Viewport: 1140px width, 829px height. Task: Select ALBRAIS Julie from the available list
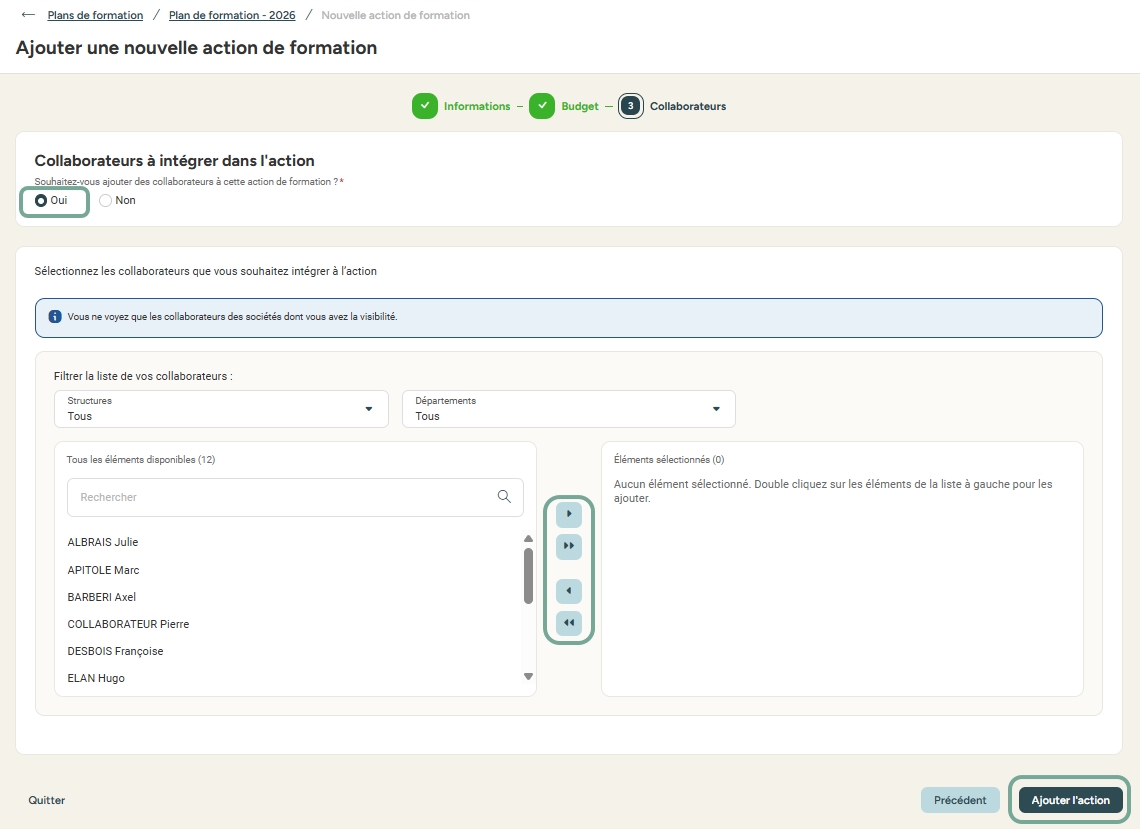103,542
